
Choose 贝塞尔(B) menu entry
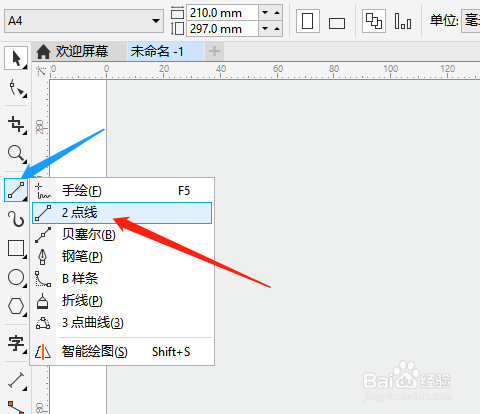(x=122, y=235)
